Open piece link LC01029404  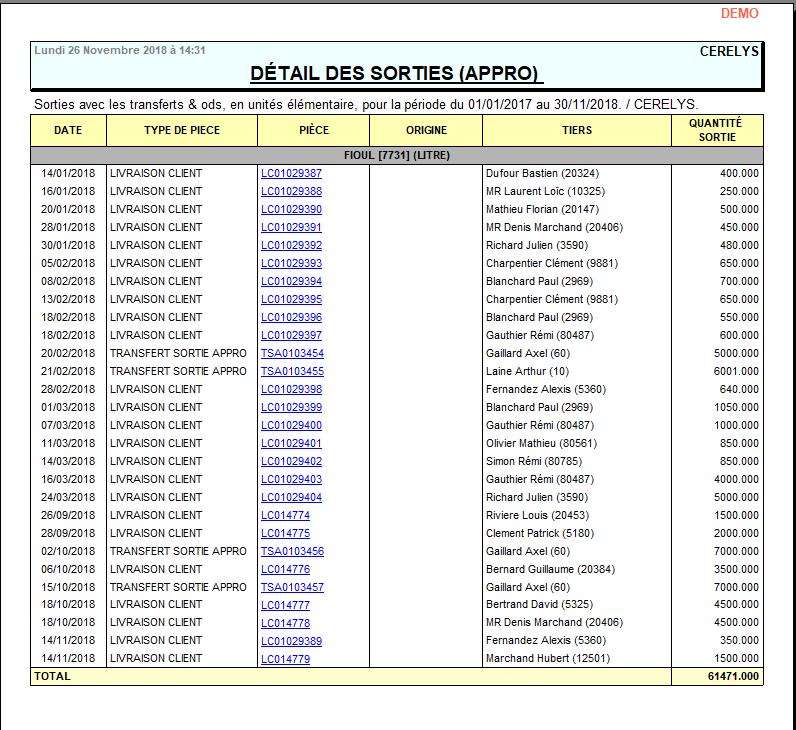coord(291,497)
